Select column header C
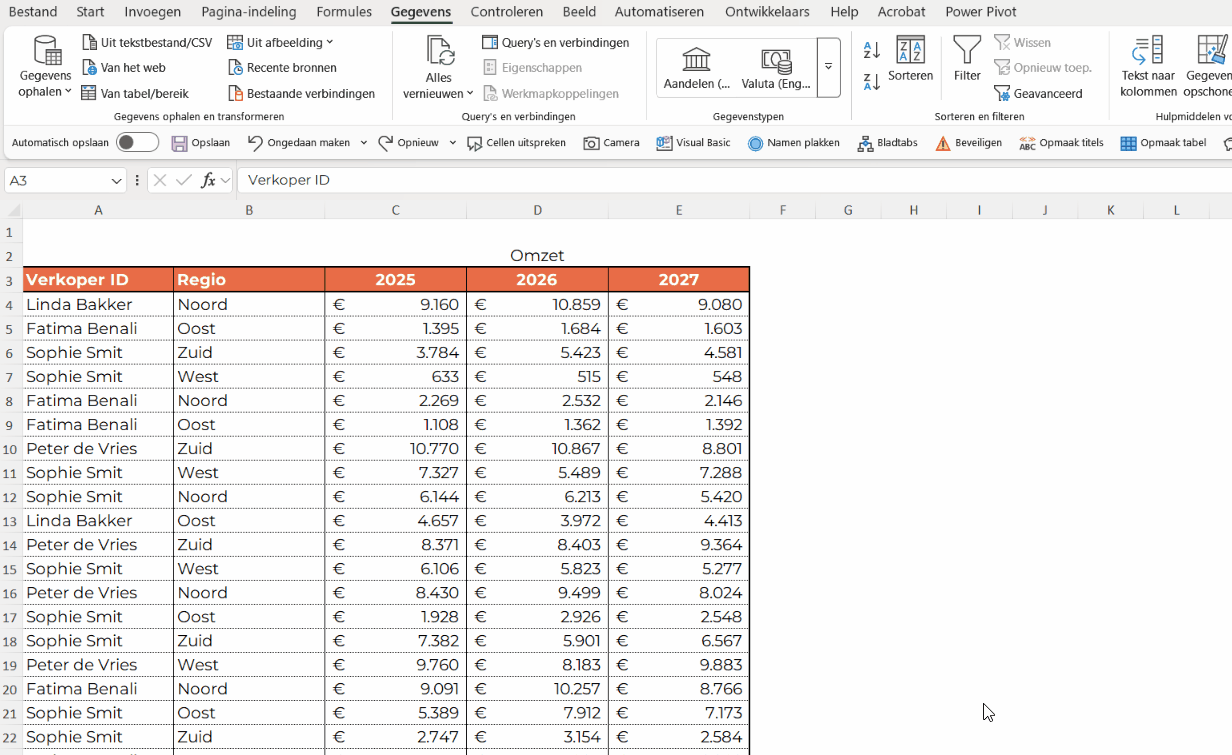Image resolution: width=1232 pixels, height=755 pixels. pos(396,210)
